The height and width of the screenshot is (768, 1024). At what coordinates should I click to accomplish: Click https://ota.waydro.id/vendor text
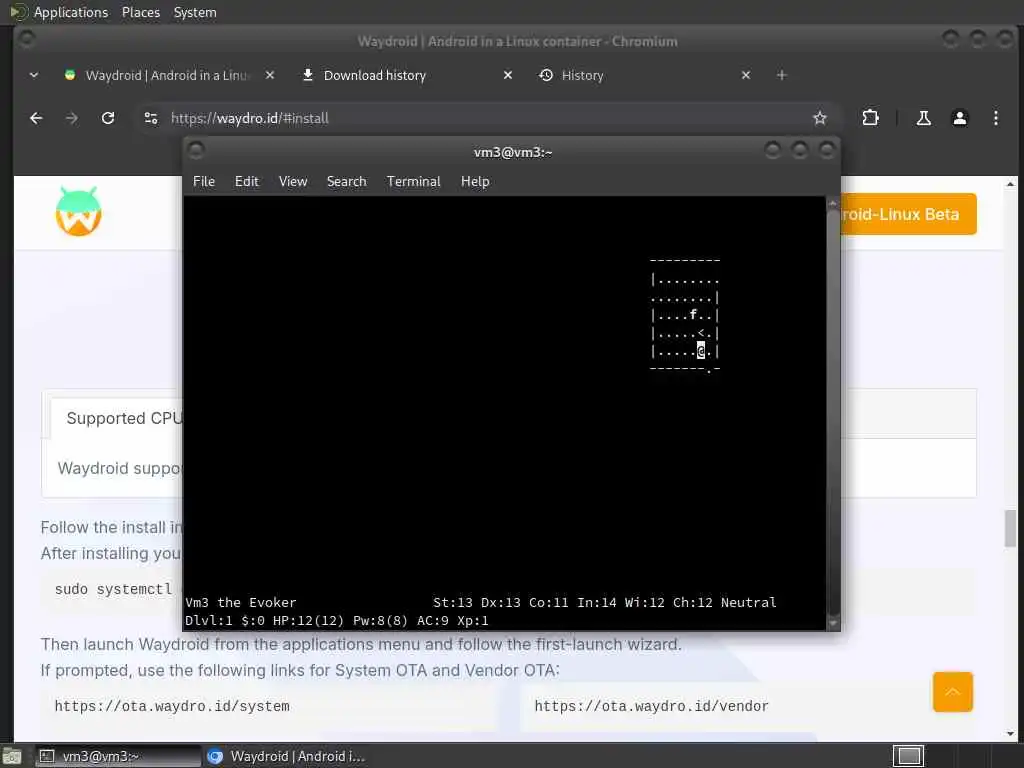click(x=651, y=706)
